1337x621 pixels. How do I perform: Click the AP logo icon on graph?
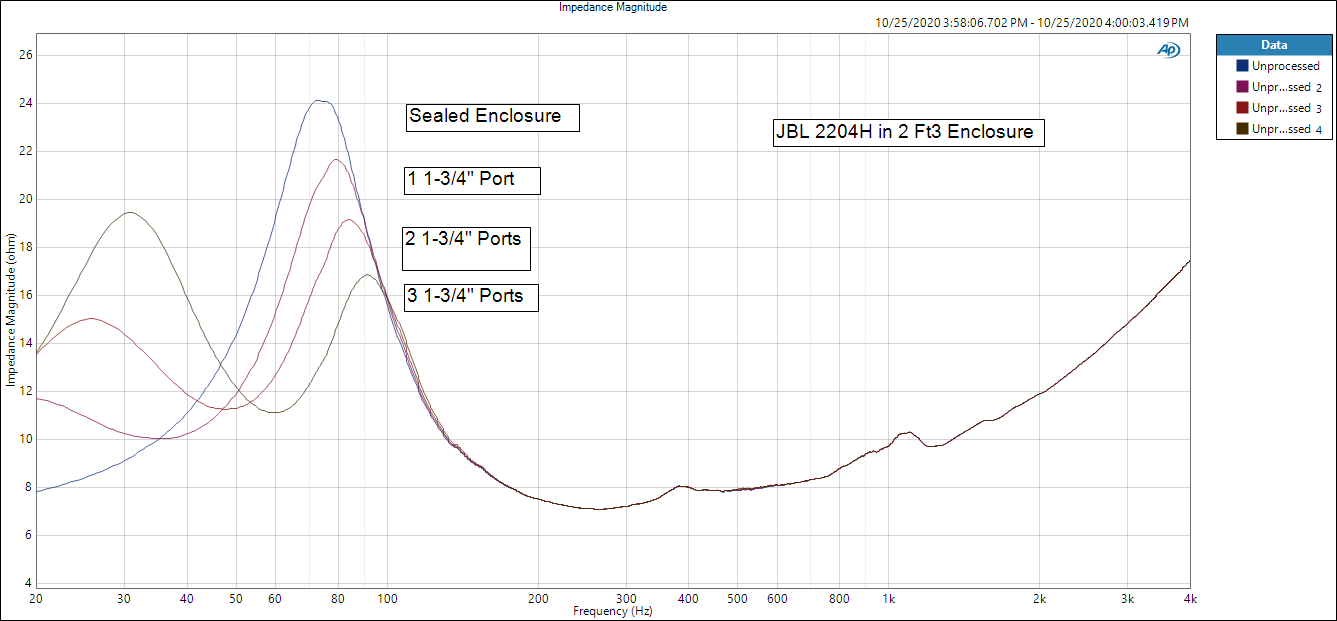coord(1168,50)
